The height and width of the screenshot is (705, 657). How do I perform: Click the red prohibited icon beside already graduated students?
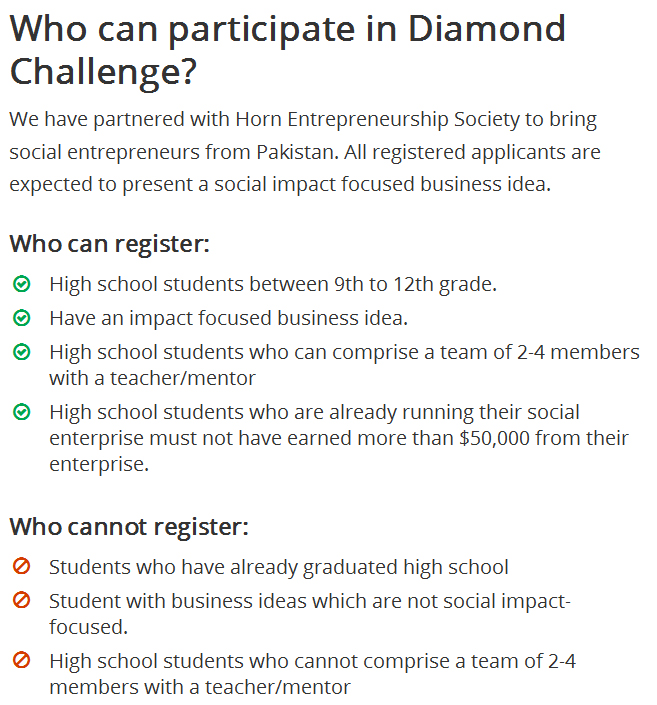(x=22, y=567)
